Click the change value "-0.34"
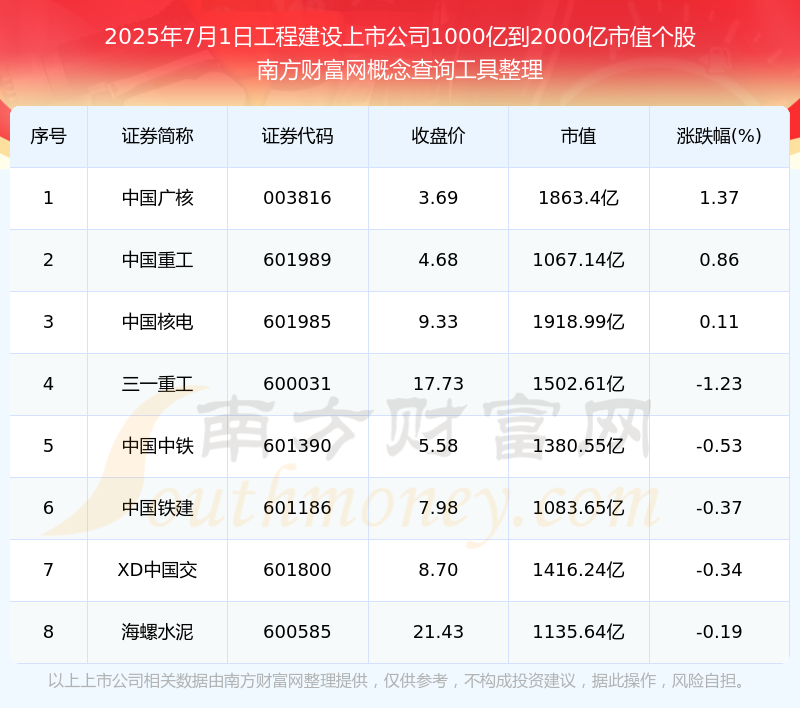This screenshot has width=800, height=708. [719, 570]
